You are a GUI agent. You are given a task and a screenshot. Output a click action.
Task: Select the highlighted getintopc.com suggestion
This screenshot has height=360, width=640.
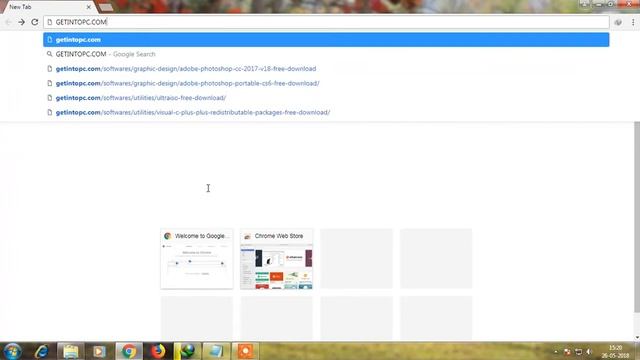click(x=326, y=40)
